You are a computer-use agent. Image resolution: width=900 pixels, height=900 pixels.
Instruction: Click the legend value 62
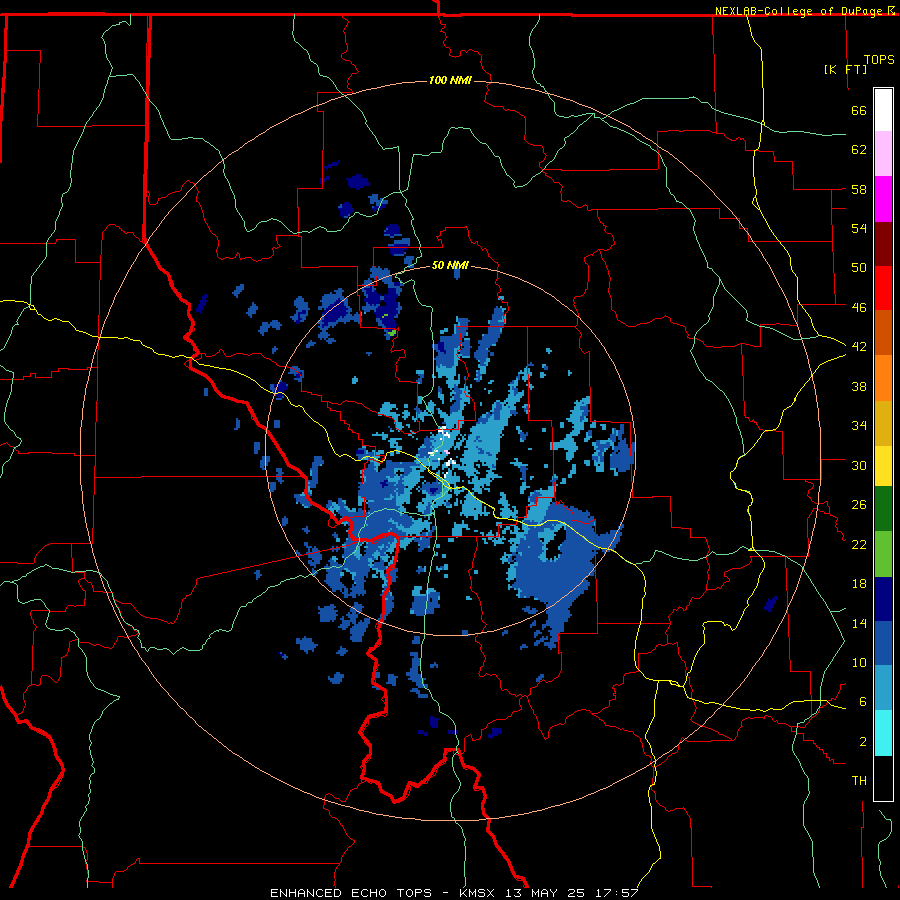coord(859,150)
